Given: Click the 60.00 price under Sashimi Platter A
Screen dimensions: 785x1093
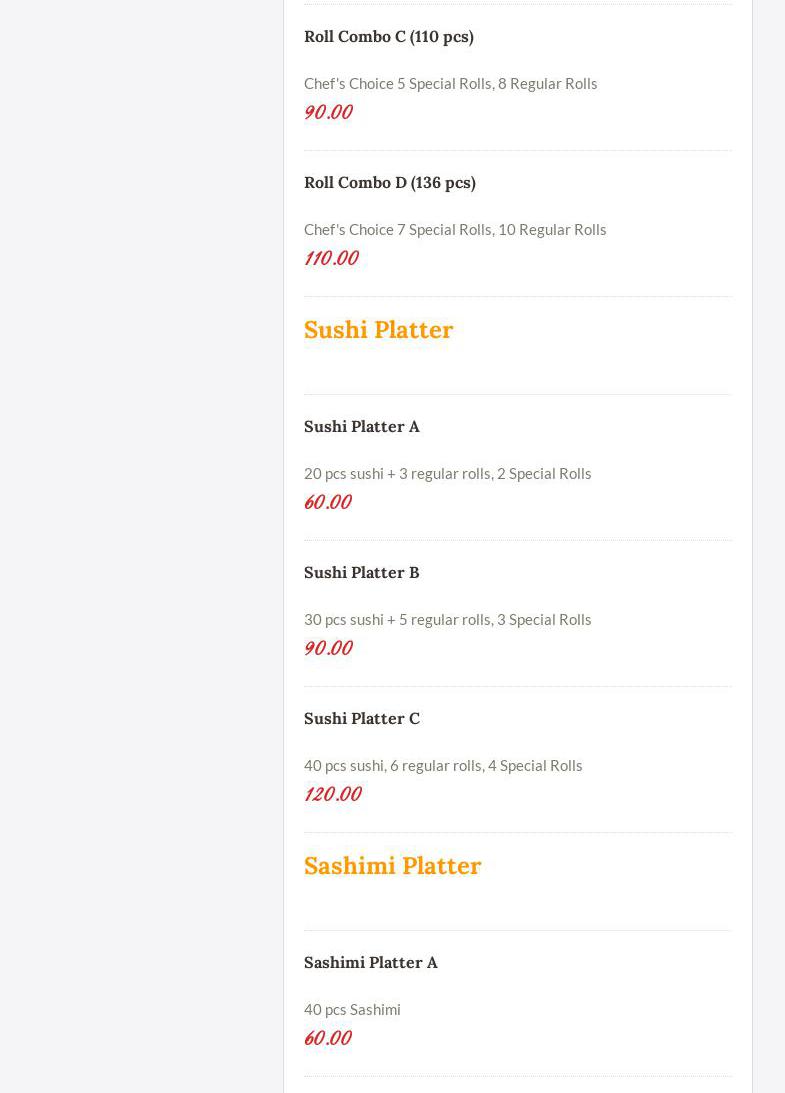Looking at the screenshot, I should pyautogui.click(x=328, y=1038).
